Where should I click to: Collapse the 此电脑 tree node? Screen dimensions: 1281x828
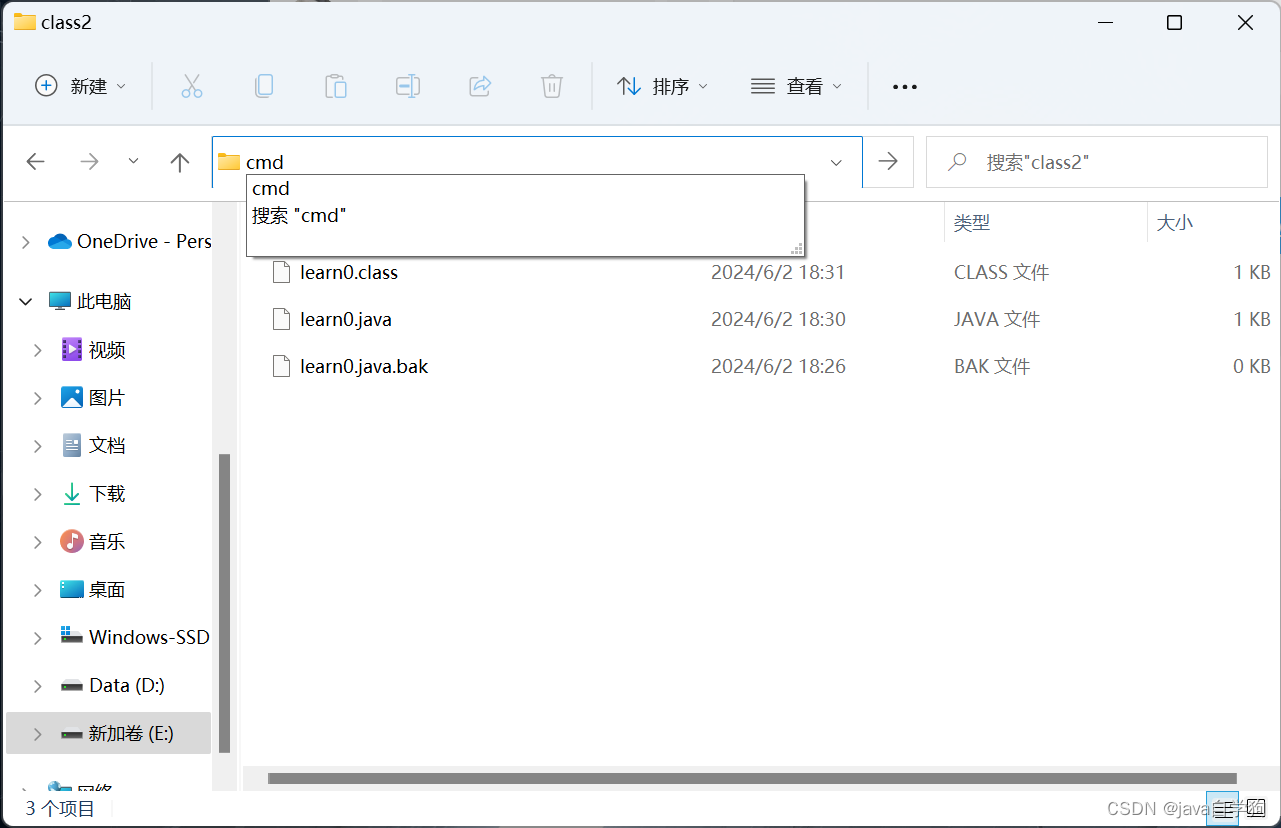(26, 301)
